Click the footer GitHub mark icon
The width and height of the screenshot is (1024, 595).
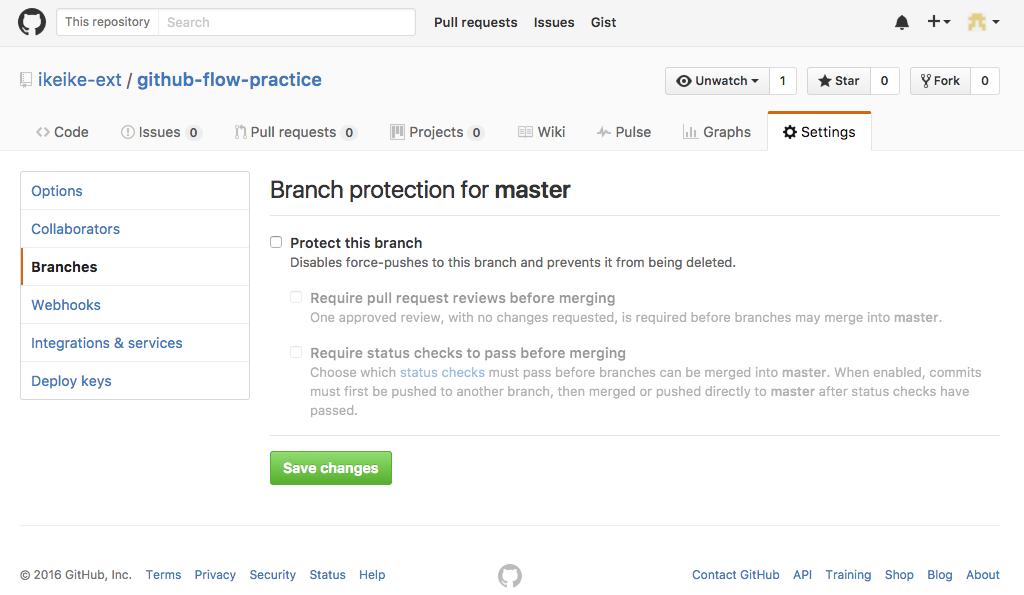click(x=510, y=575)
